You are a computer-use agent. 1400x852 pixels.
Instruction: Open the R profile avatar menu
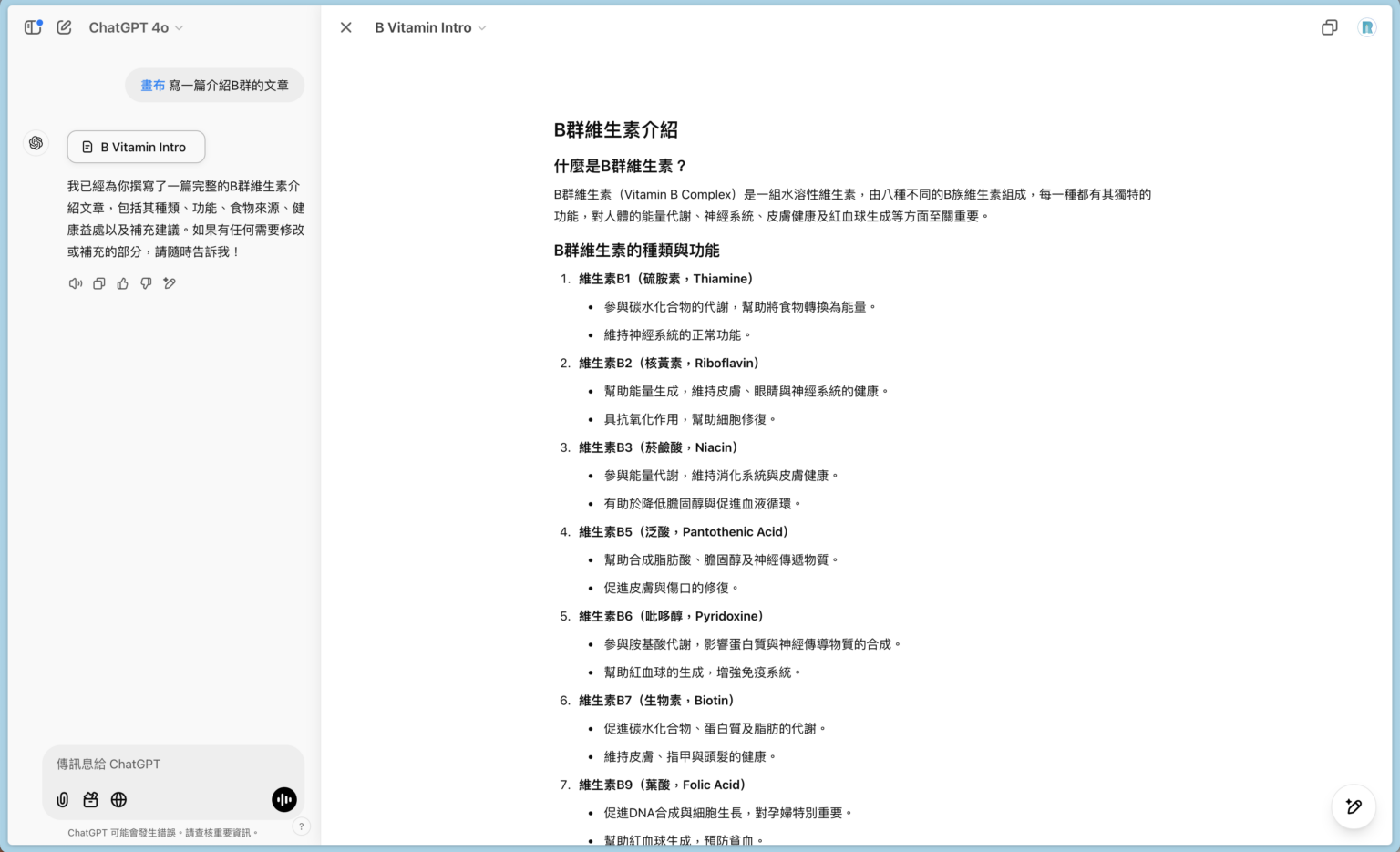1366,27
